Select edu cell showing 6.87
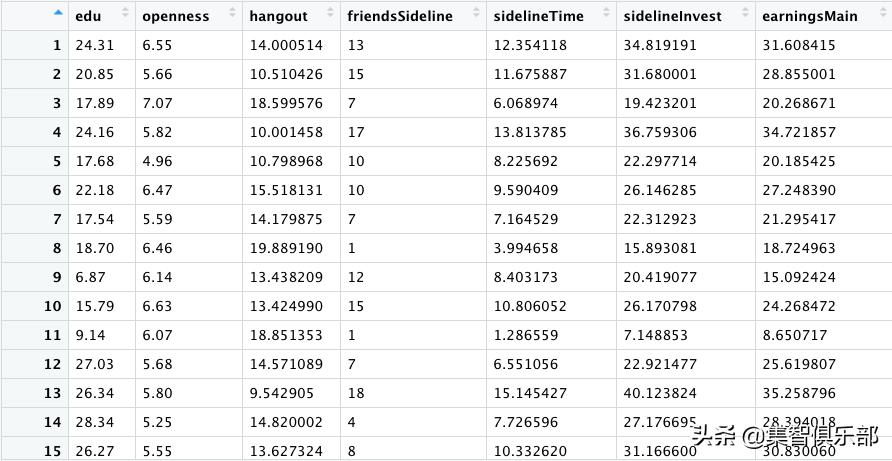The width and height of the screenshot is (892, 461). 90,277
